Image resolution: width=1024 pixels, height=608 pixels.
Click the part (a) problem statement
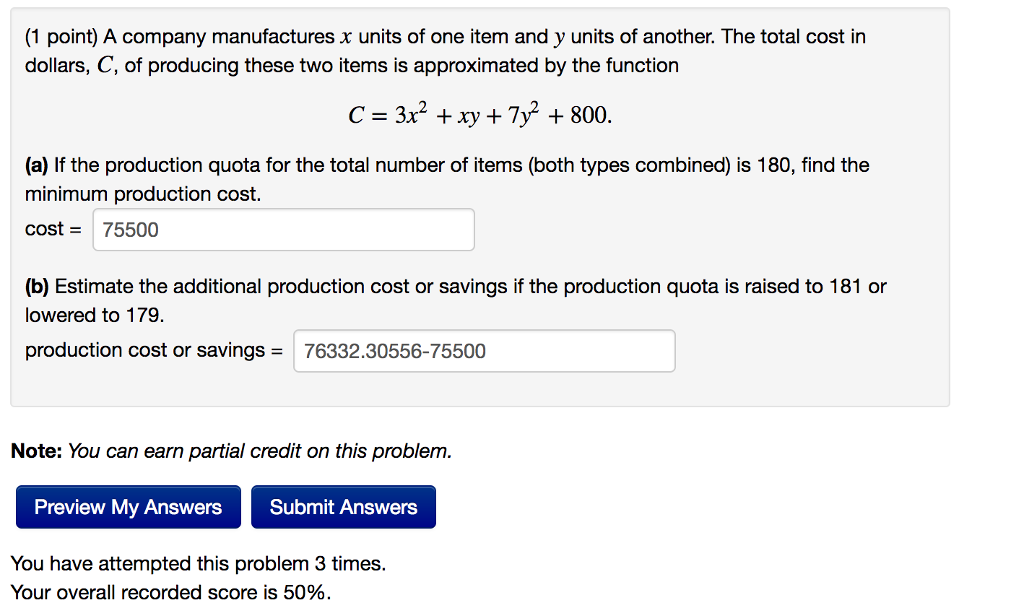tap(400, 165)
